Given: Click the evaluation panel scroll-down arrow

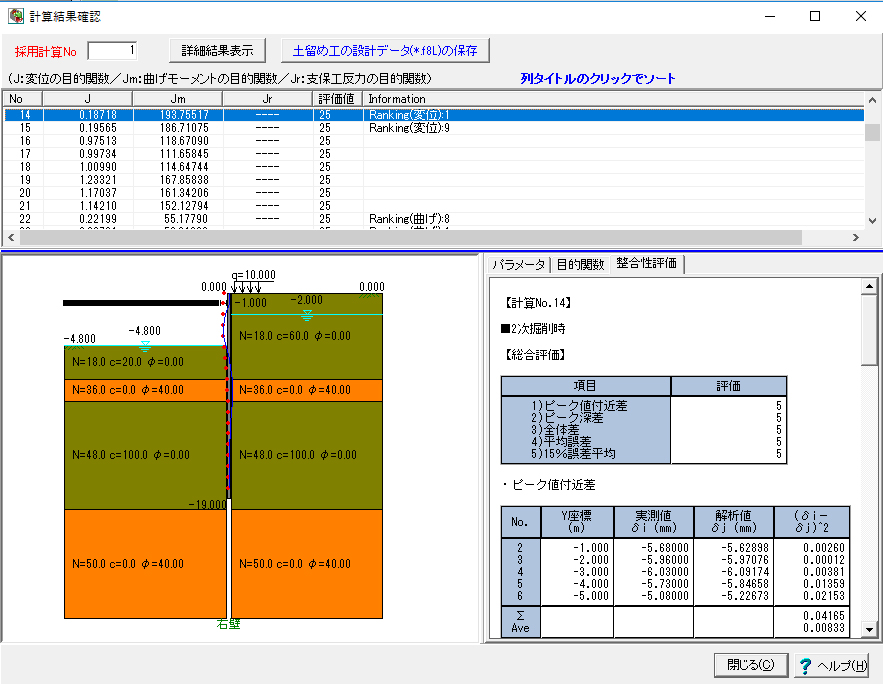Looking at the screenshot, I should click(869, 629).
